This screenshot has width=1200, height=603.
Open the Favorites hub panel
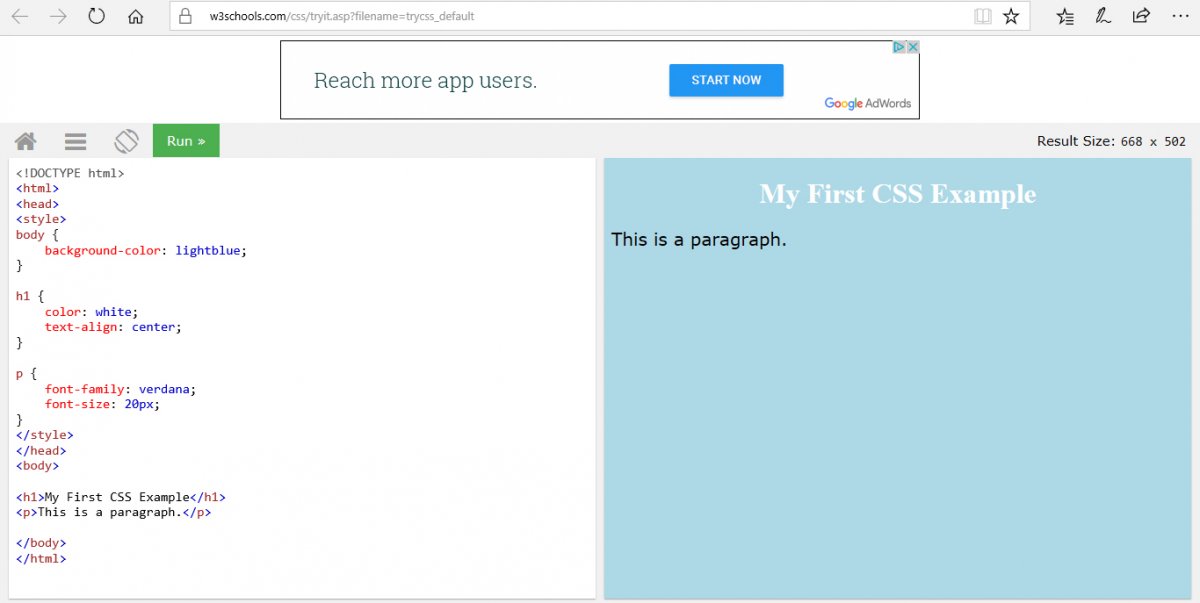tap(1065, 16)
